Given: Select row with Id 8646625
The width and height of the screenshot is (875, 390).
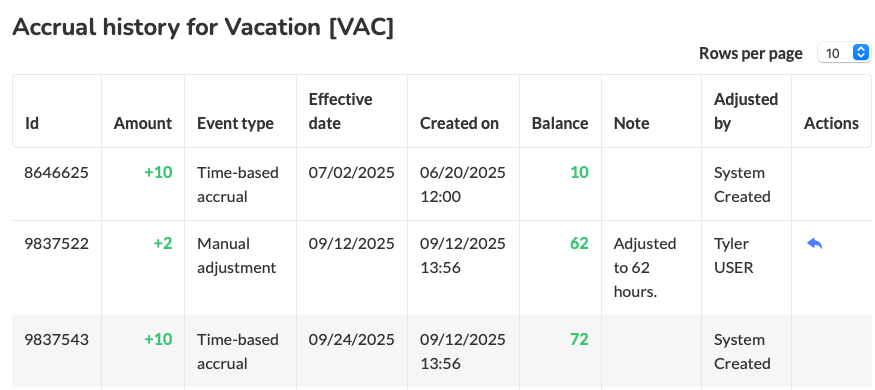Looking at the screenshot, I should tap(441, 184).
